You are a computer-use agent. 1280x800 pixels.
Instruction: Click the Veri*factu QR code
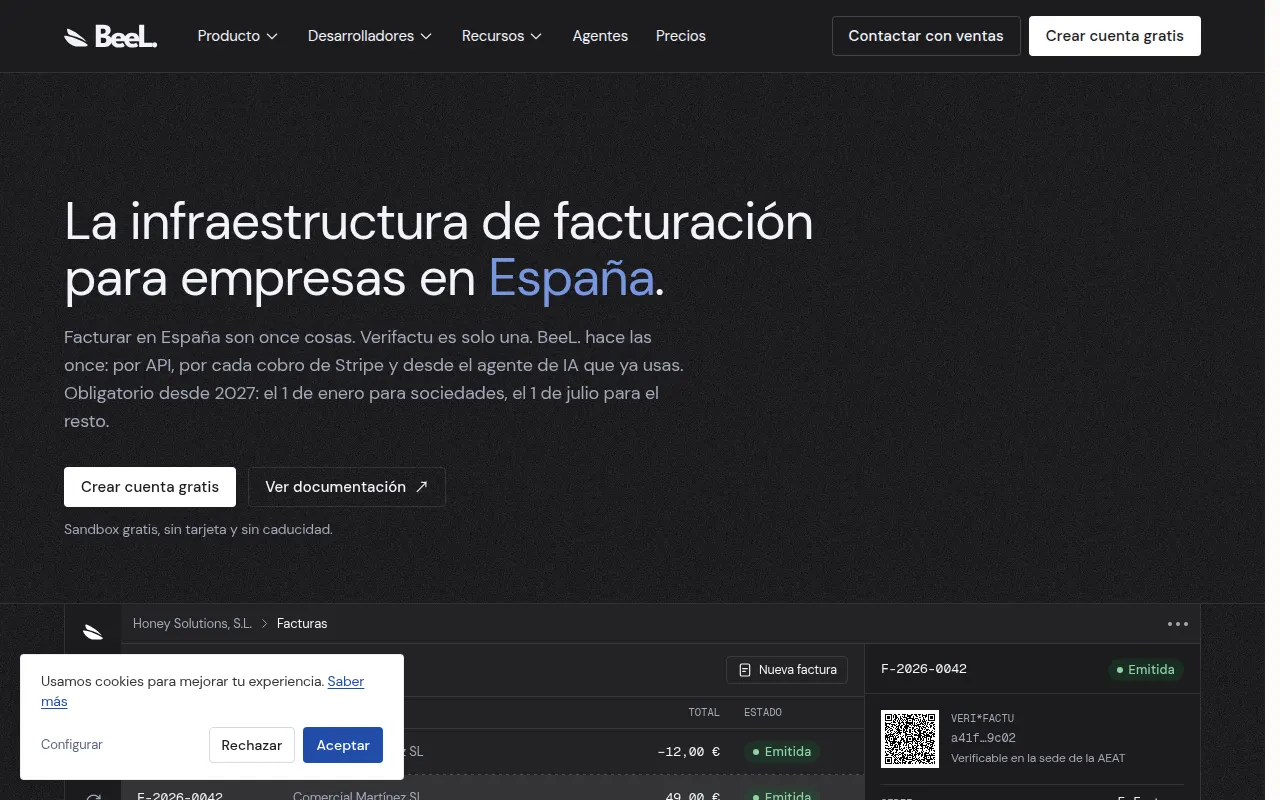click(910, 739)
